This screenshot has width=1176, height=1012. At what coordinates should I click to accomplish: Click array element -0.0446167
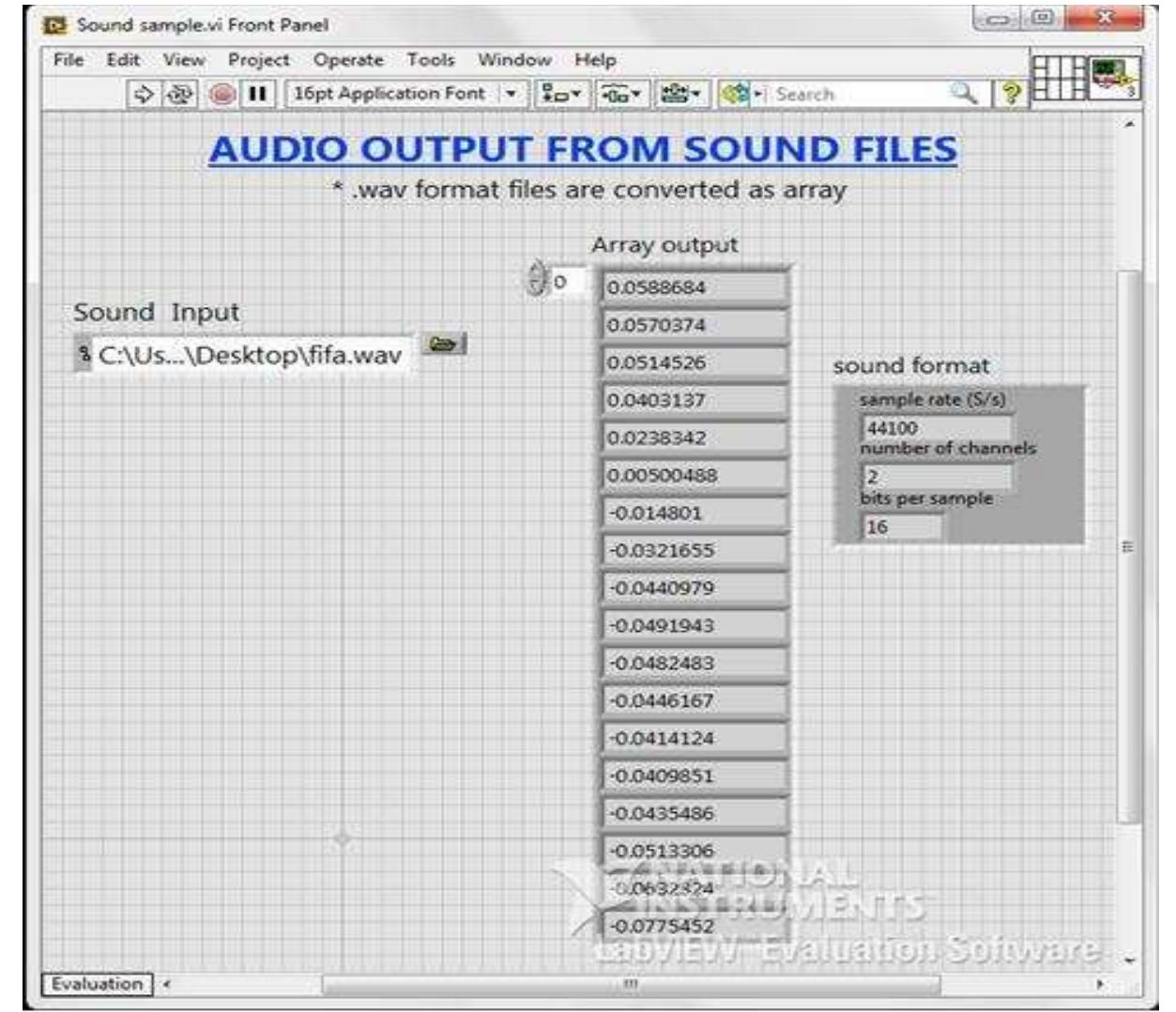pyautogui.click(x=694, y=700)
